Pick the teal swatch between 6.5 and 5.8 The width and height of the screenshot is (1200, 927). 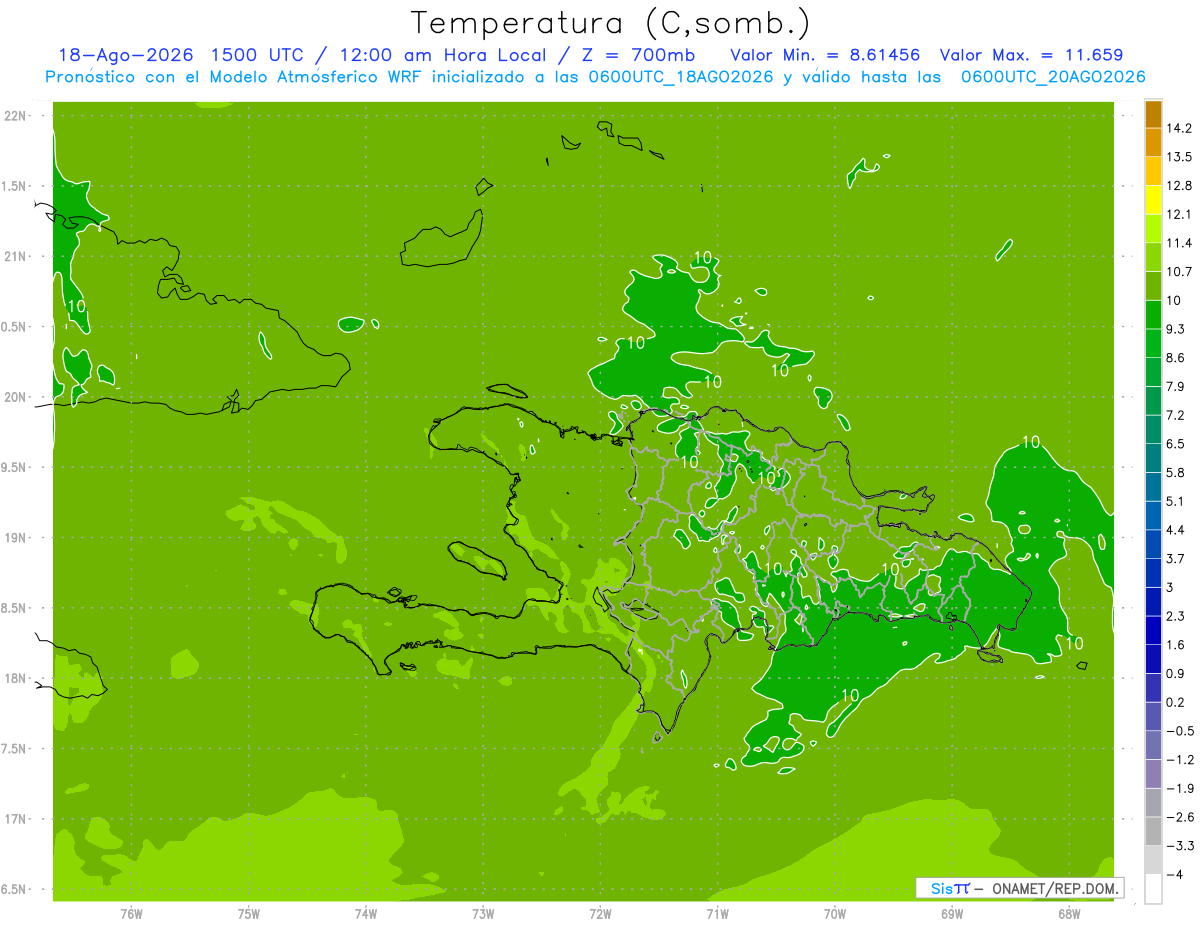[1153, 458]
